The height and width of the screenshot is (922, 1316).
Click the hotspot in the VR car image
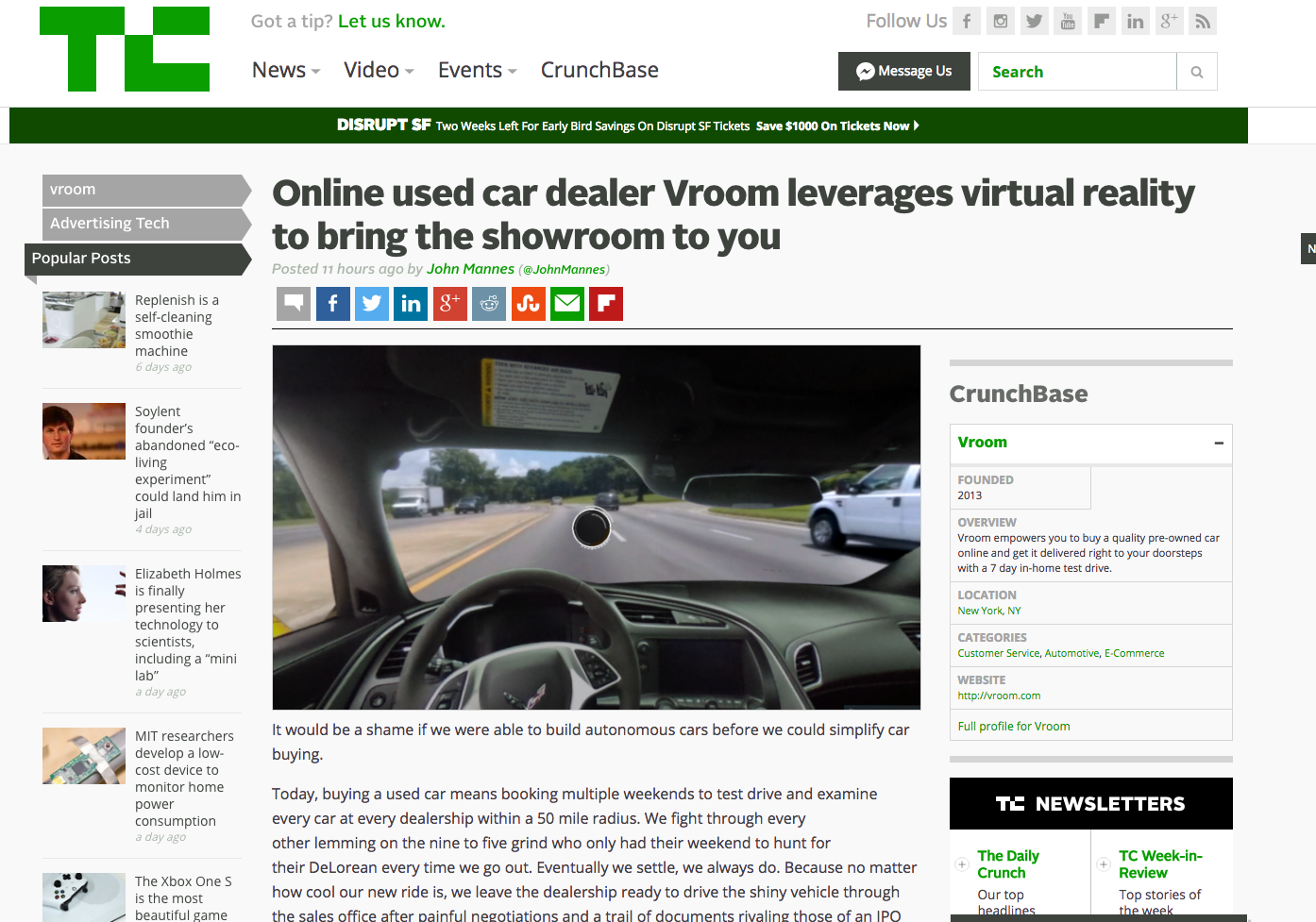[592, 528]
